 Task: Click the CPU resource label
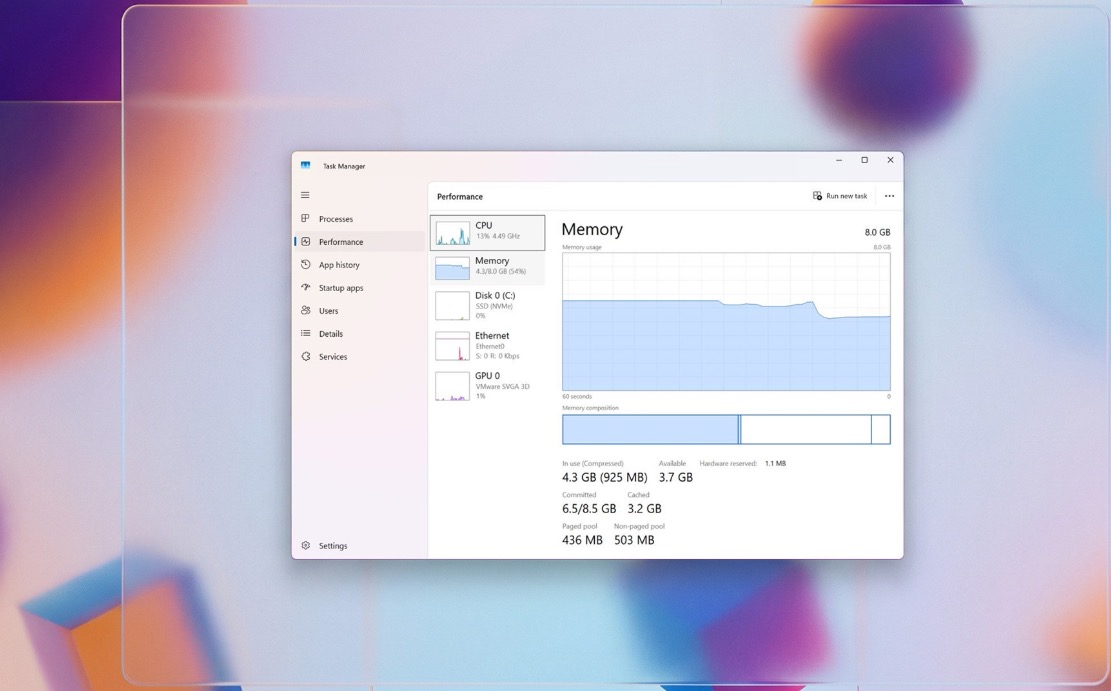coord(483,225)
